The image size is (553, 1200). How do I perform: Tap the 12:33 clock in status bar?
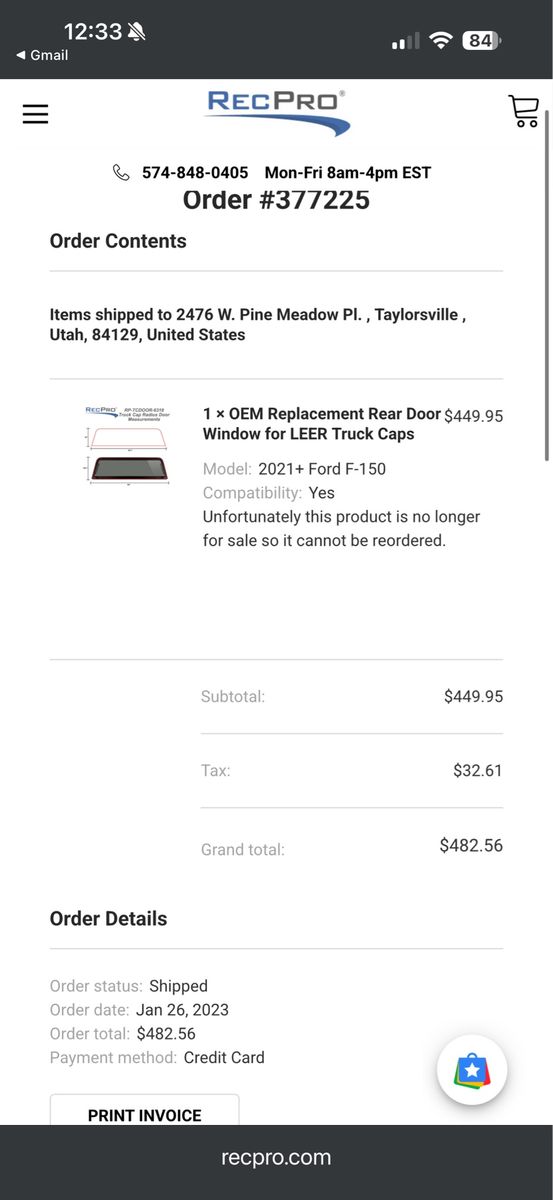92,32
